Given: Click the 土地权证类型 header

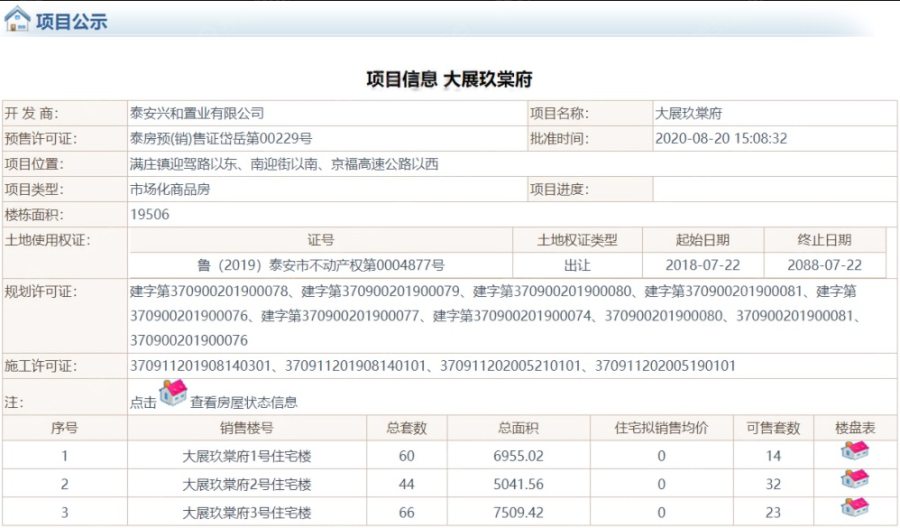Looking at the screenshot, I should 577,240.
